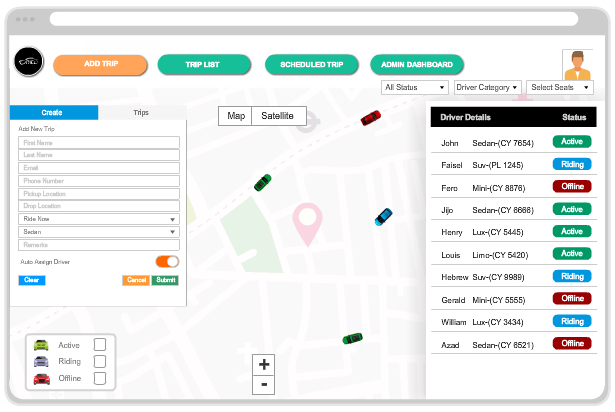The height and width of the screenshot is (412, 615).
Task: Switch to Satellite view
Action: tap(278, 116)
